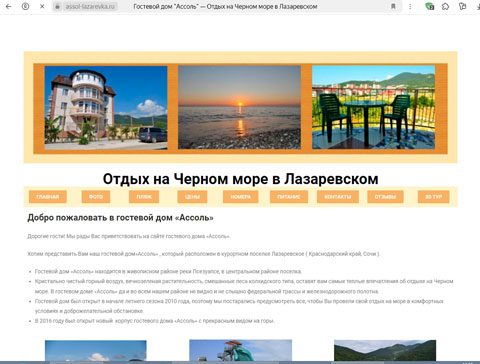The width and height of the screenshot is (480, 364).
Task: Open the ПЛЯЖ menu item
Action: 144,197
